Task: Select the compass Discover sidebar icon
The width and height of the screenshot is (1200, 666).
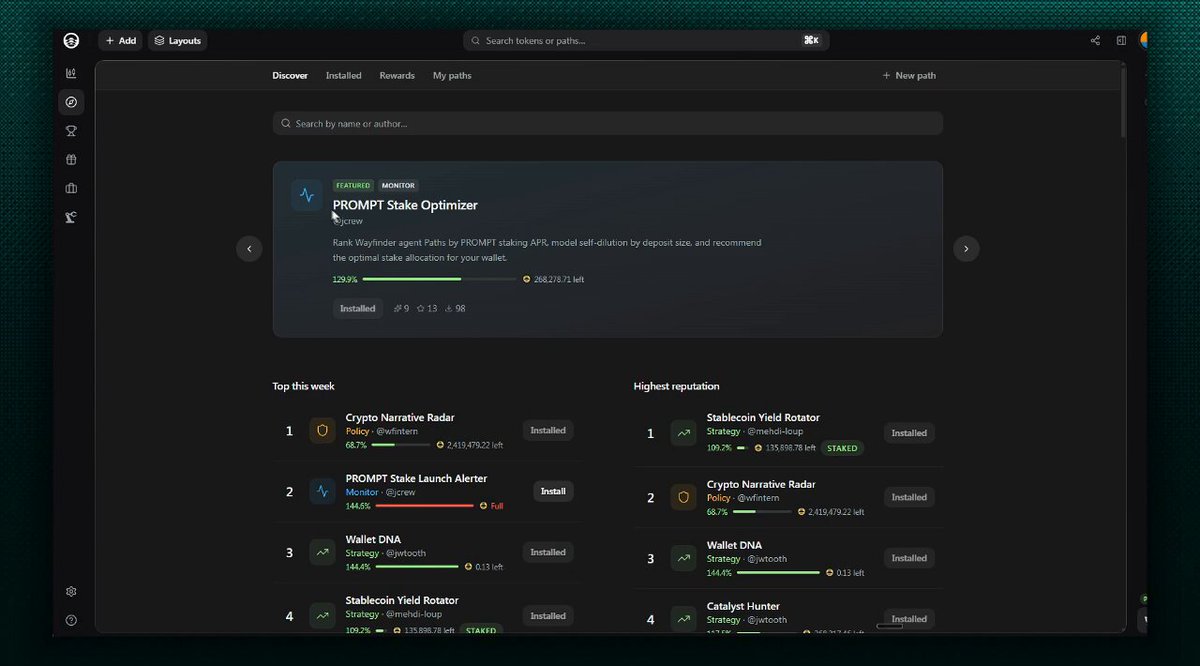Action: [71, 102]
